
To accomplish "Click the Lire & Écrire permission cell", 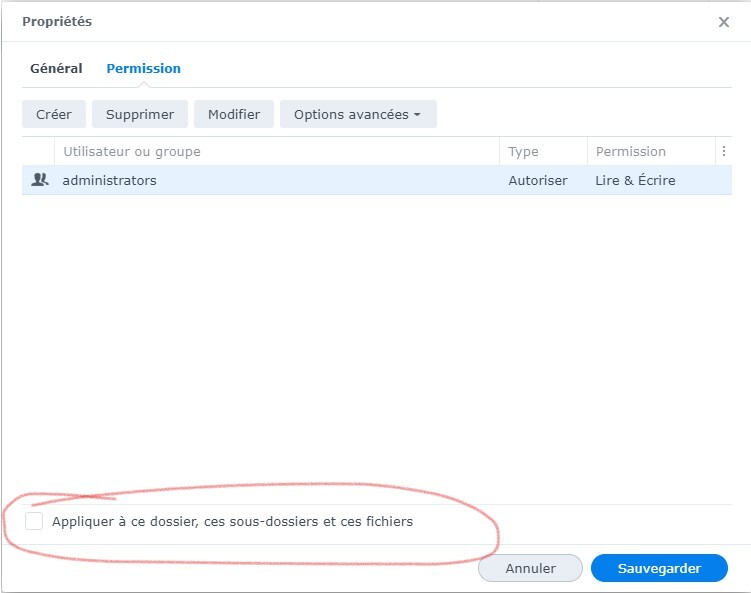I will [x=635, y=180].
